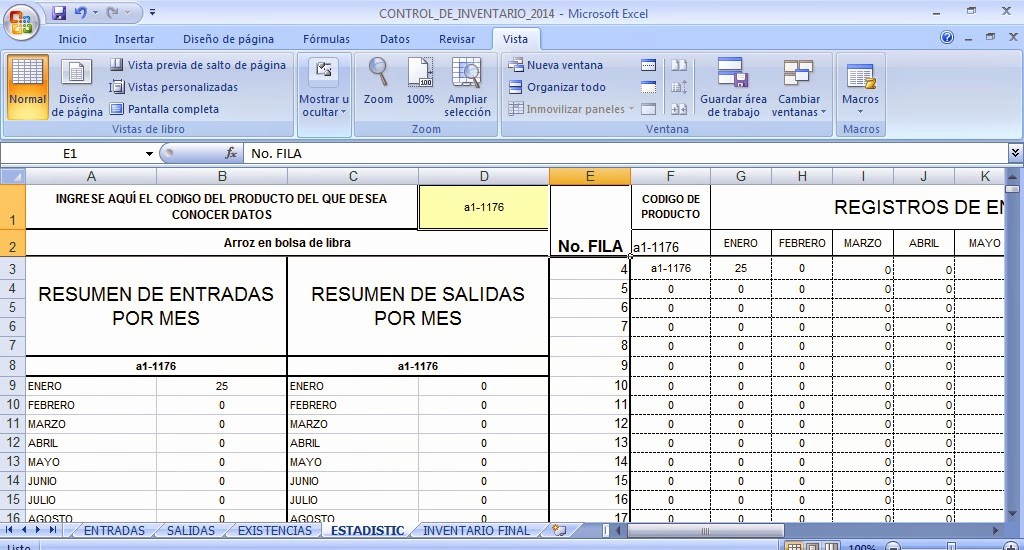Click the horizontal scrollbar at bottom
The image size is (1024, 550).
click(x=800, y=530)
